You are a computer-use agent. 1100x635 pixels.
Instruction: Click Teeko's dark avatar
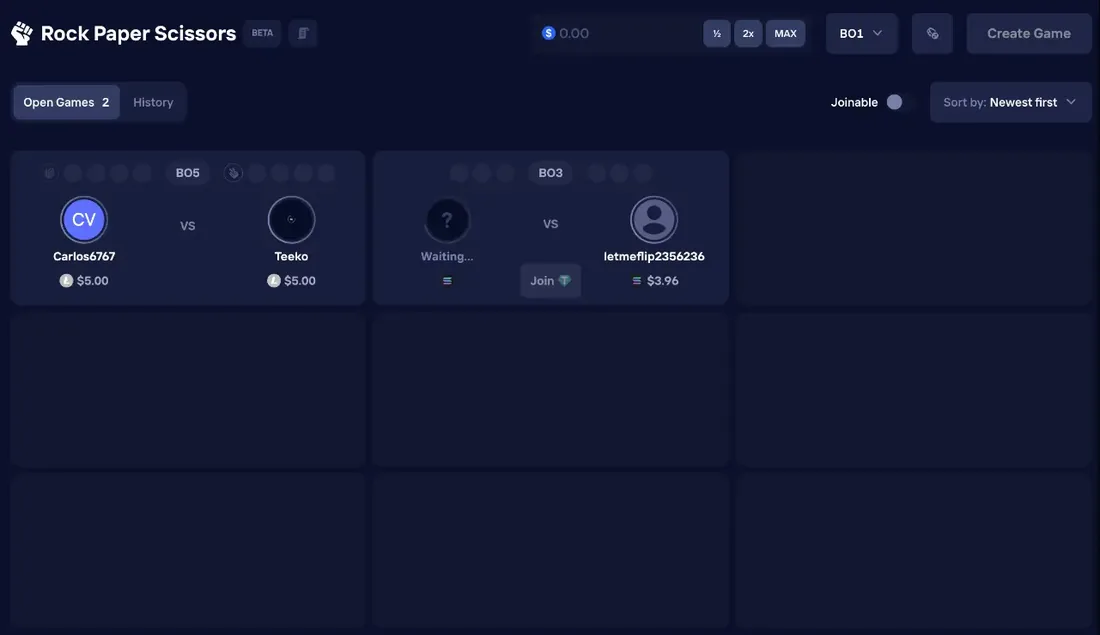coord(291,220)
